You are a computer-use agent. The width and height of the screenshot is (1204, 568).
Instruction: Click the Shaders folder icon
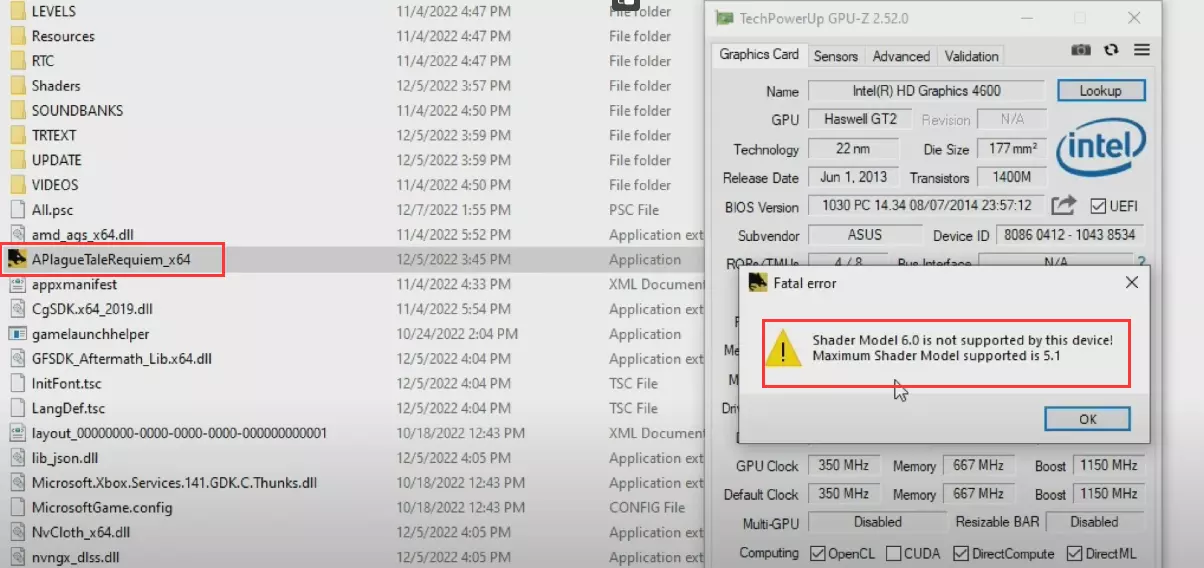click(x=17, y=86)
